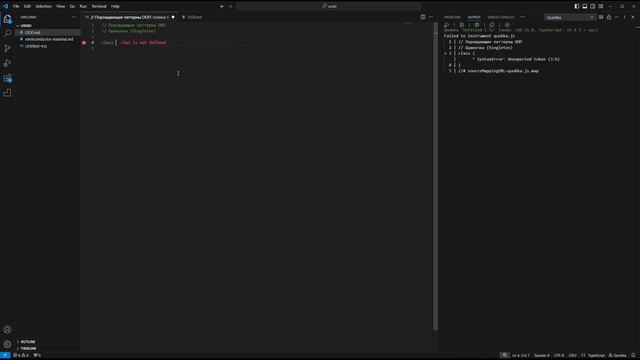Click the first Quokka toolbar icon in output
Viewport: 640px width, 360px height.
[447, 25]
